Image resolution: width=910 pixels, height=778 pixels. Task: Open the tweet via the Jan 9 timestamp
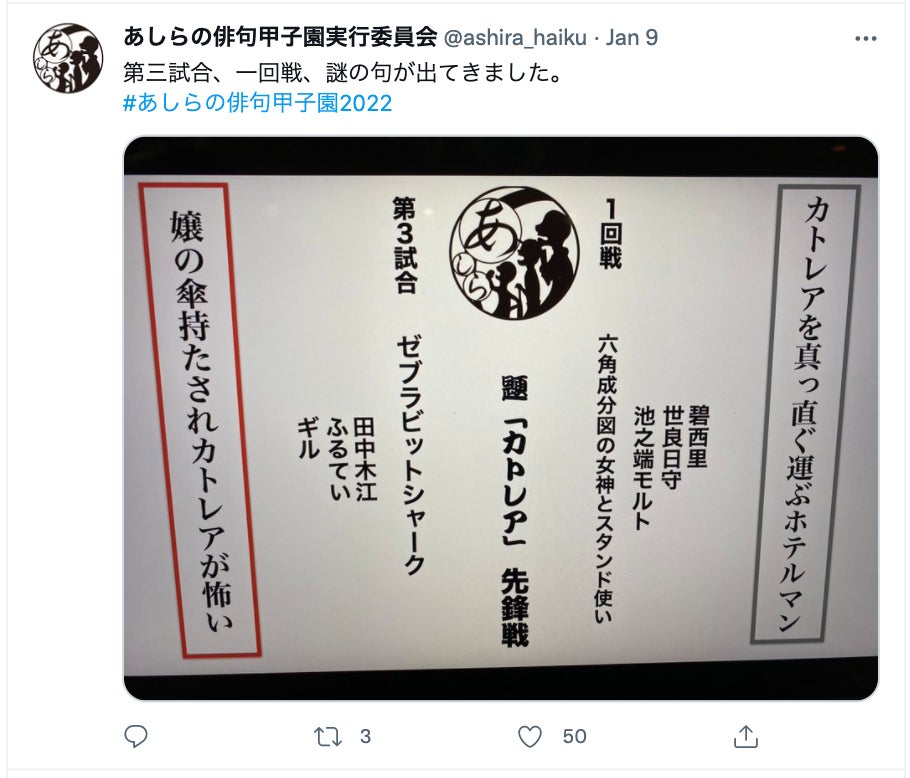631,38
